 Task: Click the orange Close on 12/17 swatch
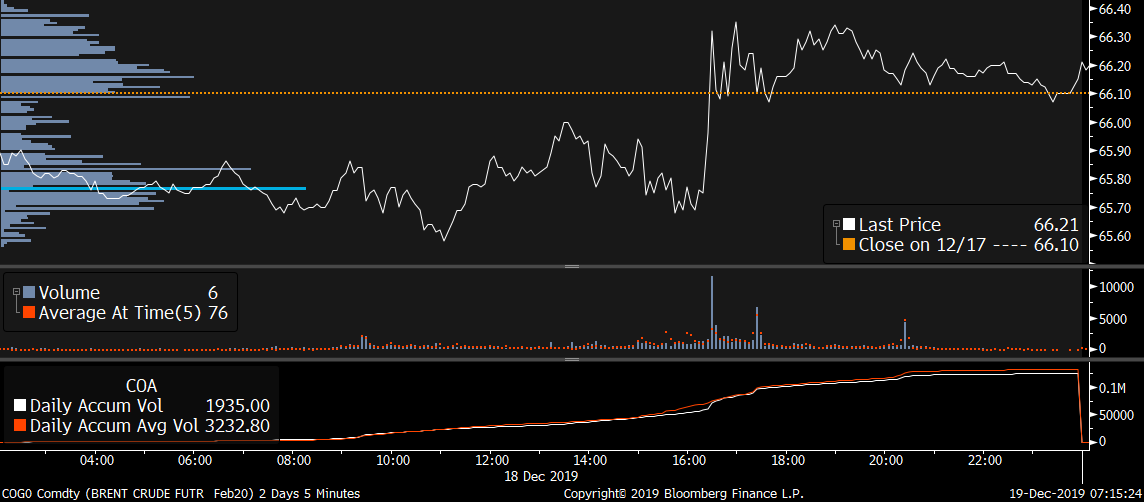[849, 244]
